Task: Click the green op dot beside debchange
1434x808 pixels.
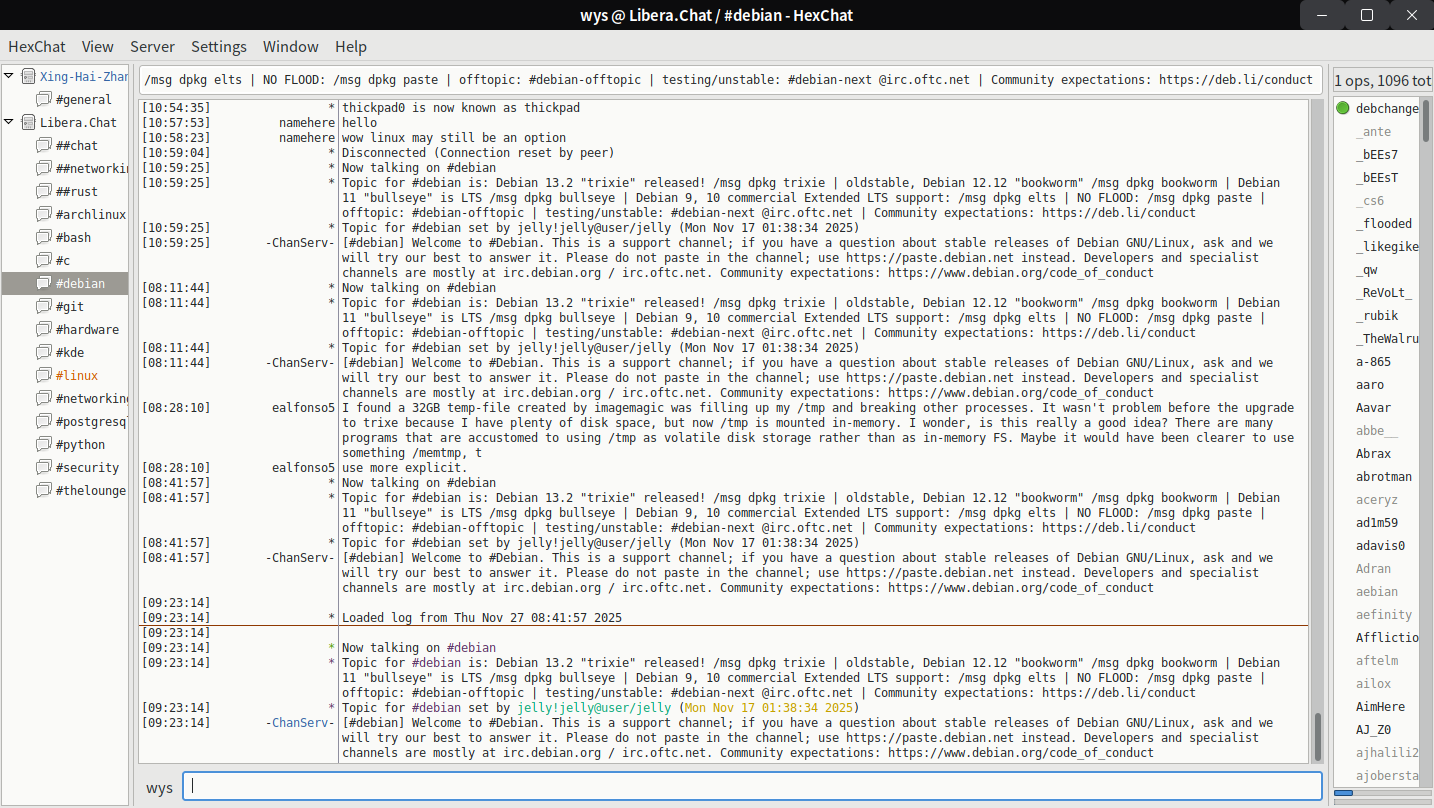Action: click(1343, 108)
